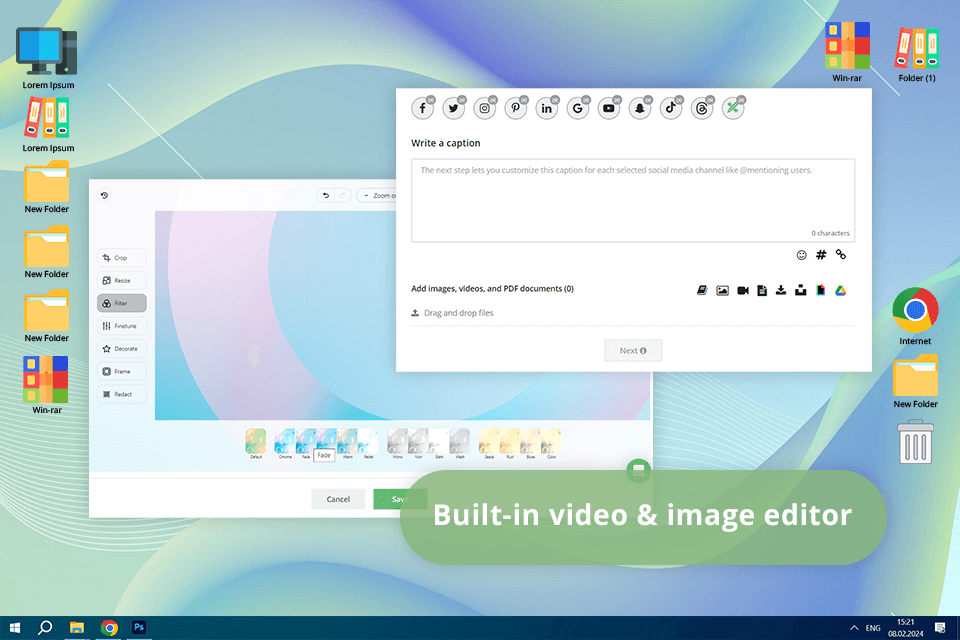Click the link icon below caption box
This screenshot has width=960, height=640.
[x=841, y=255]
